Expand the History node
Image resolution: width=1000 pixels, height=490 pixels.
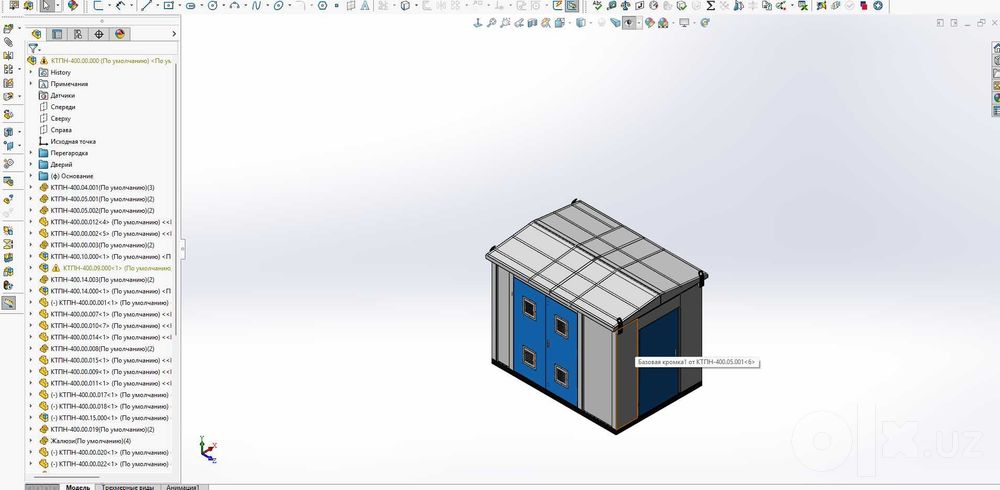(x=31, y=72)
